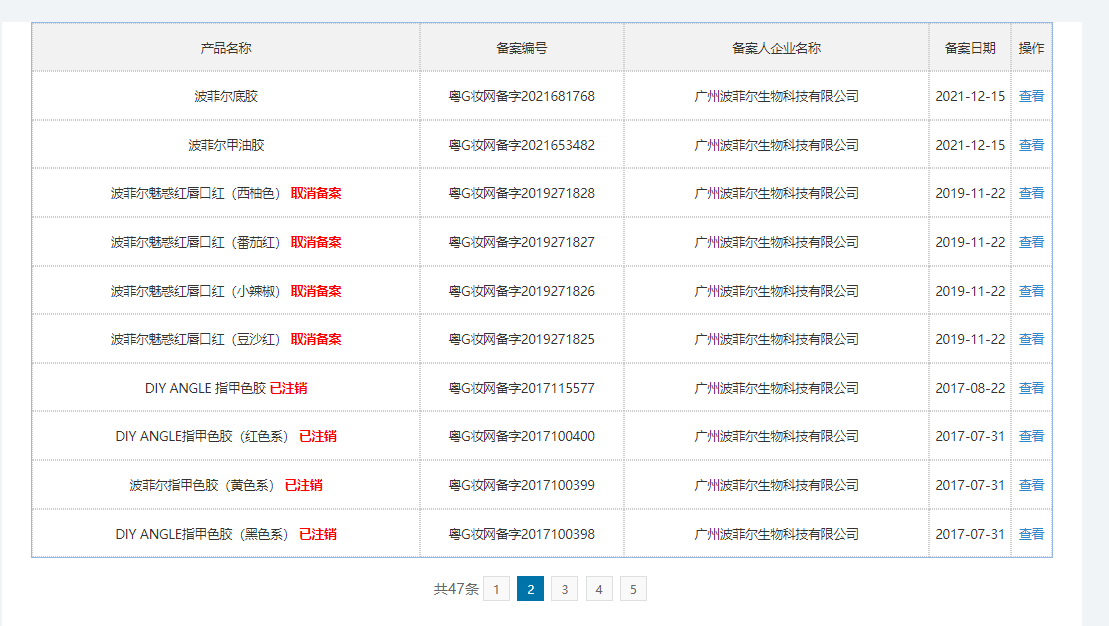Click date 2017-07-31 in 红色系 row

pos(970,436)
